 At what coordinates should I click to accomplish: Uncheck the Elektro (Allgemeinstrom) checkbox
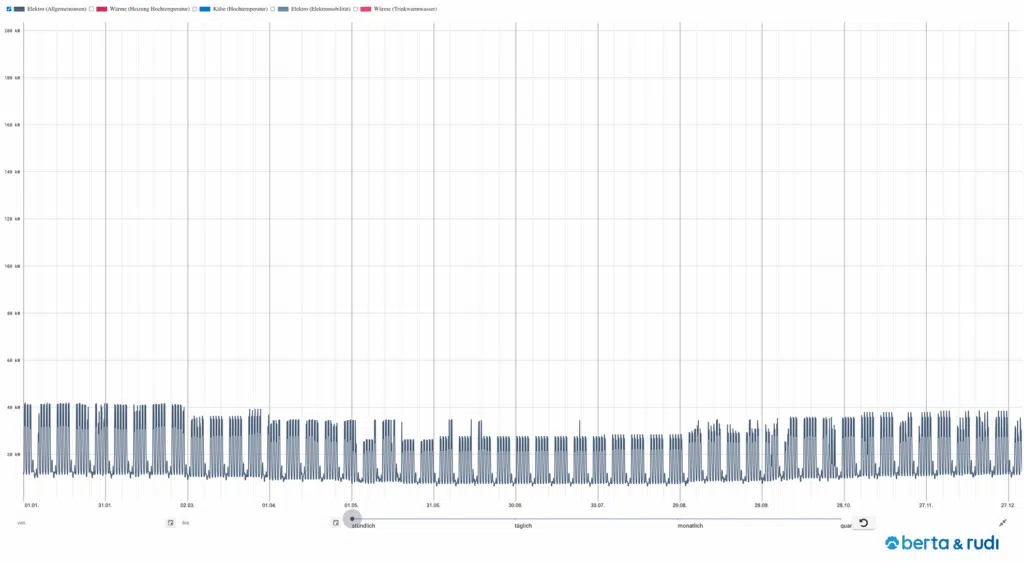tap(9, 9)
